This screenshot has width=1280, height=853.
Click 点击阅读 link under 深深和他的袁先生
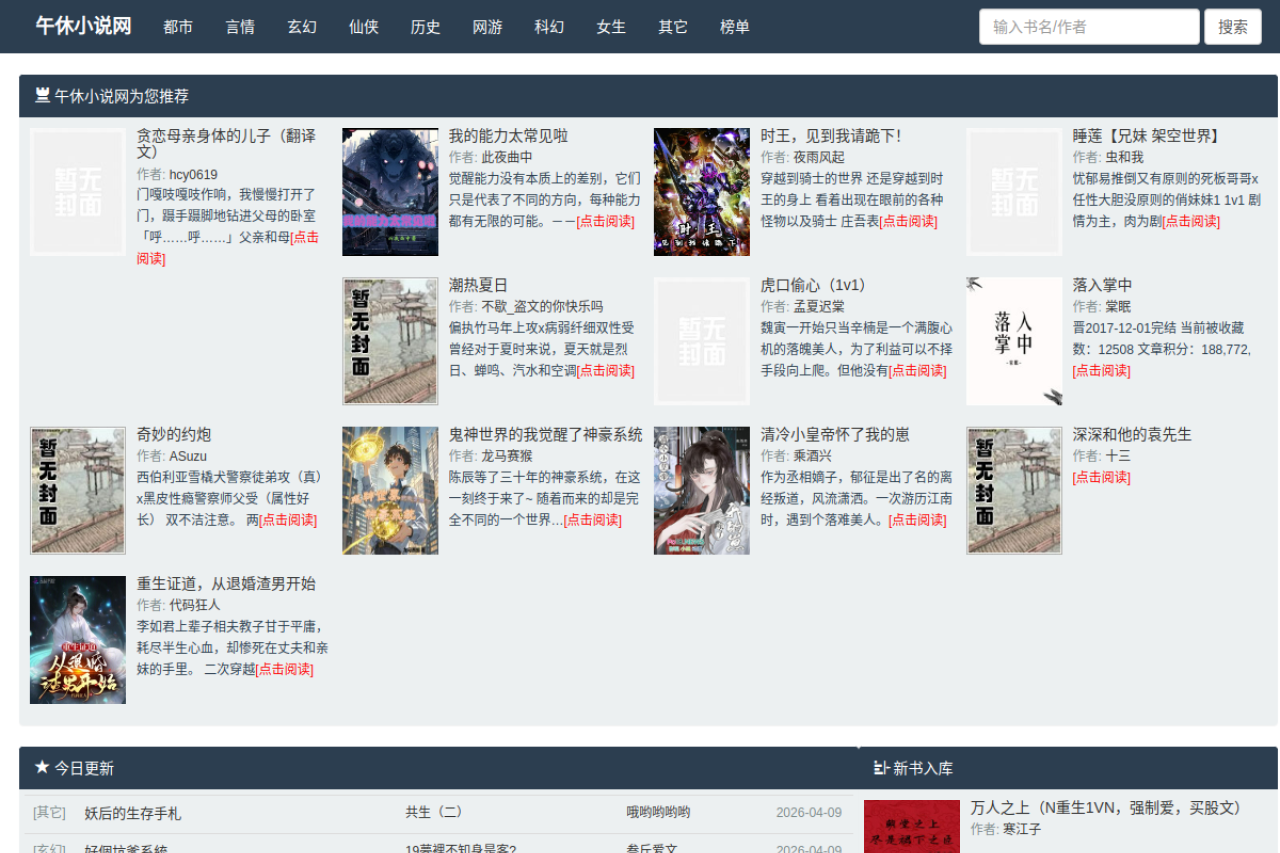pyautogui.click(x=1101, y=477)
